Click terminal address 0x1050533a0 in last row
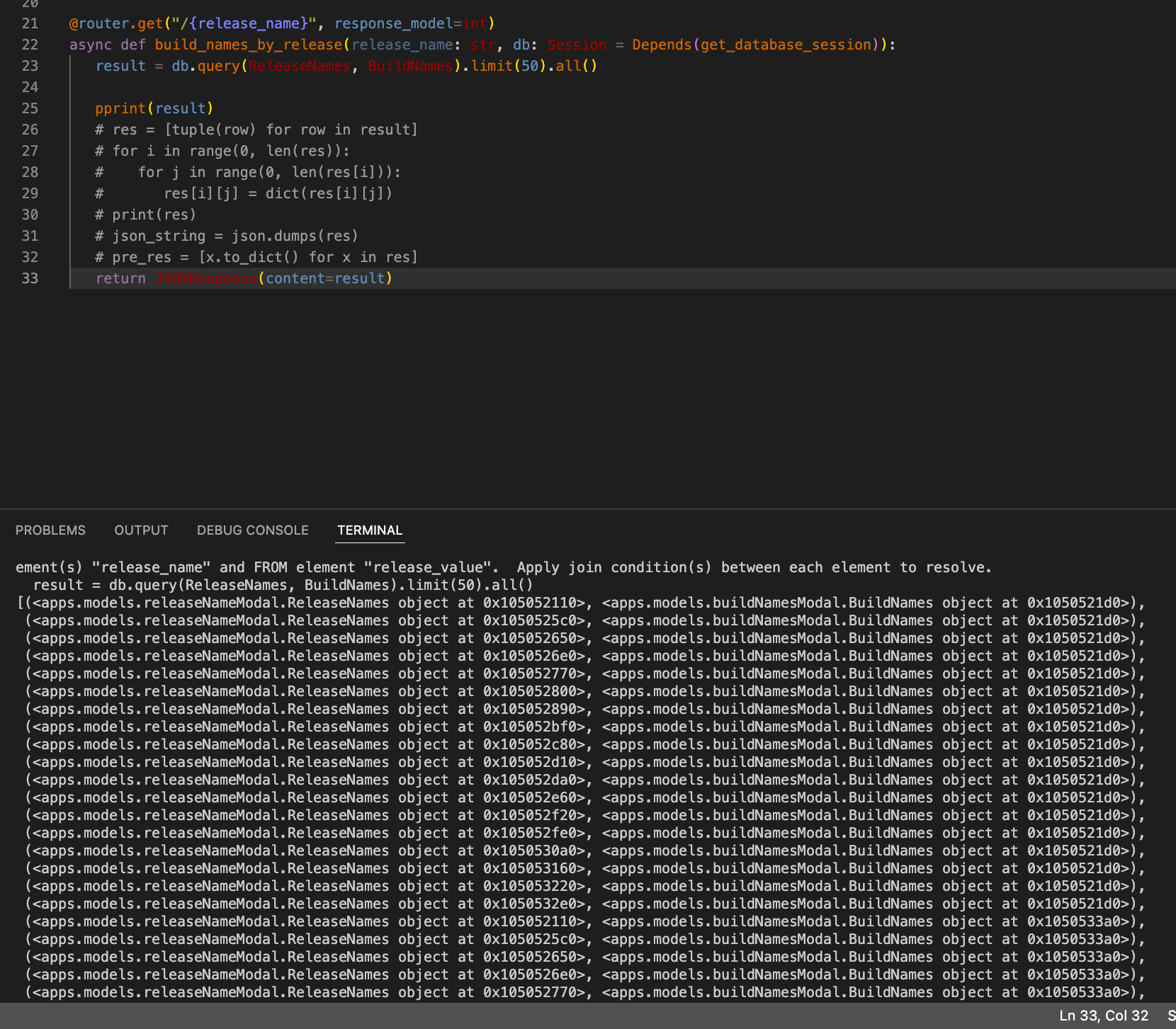The image size is (1176, 1029). coord(1078,992)
